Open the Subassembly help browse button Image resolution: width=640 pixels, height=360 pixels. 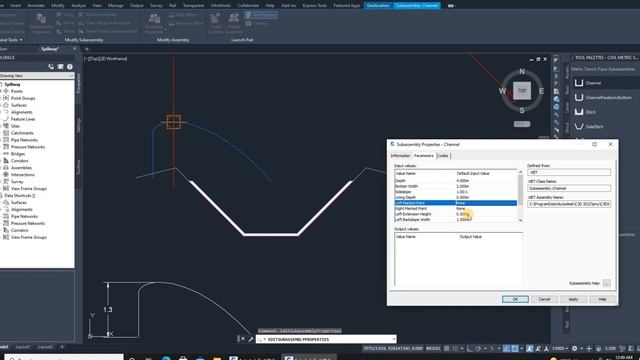[x=607, y=283]
